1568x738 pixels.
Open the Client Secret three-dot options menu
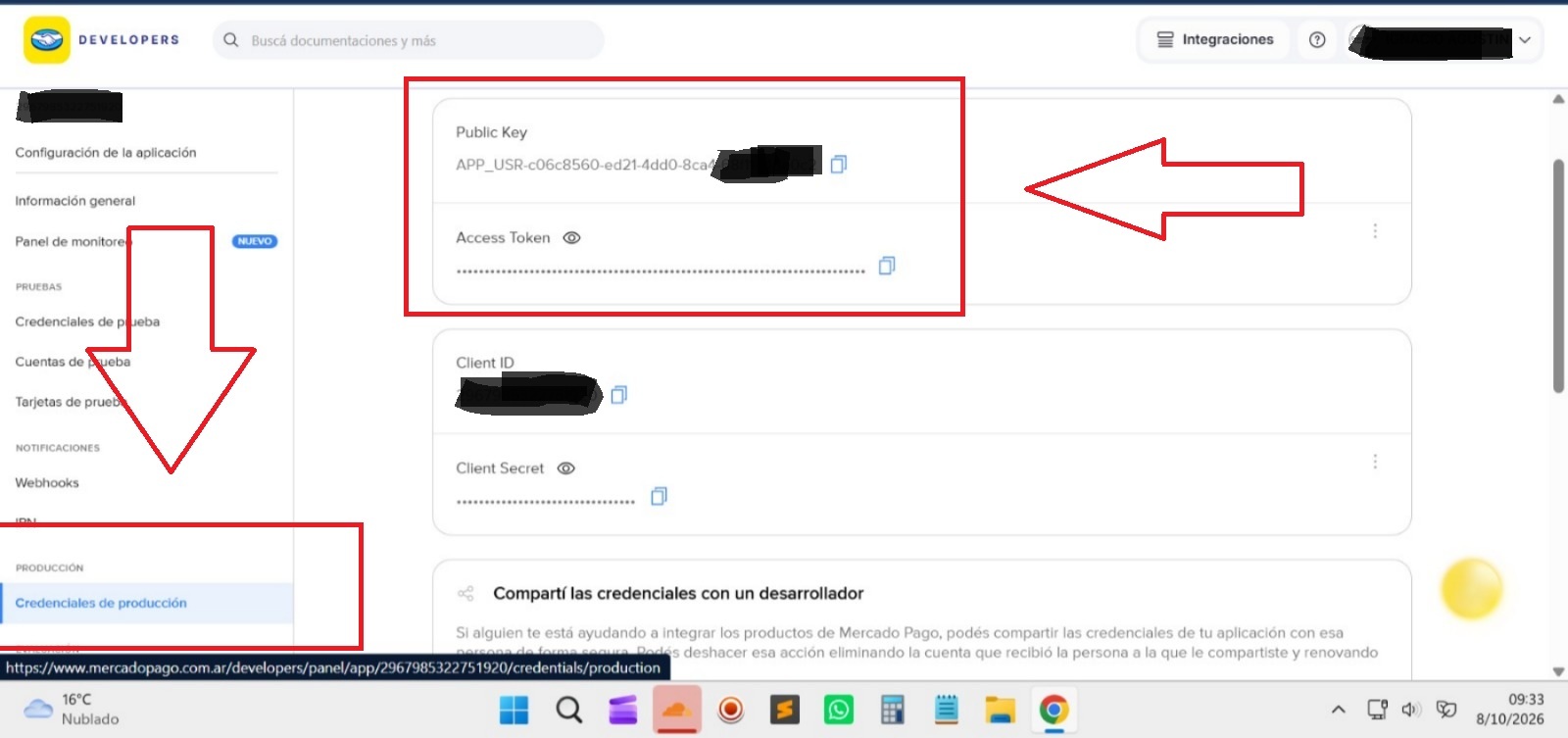point(1375,462)
